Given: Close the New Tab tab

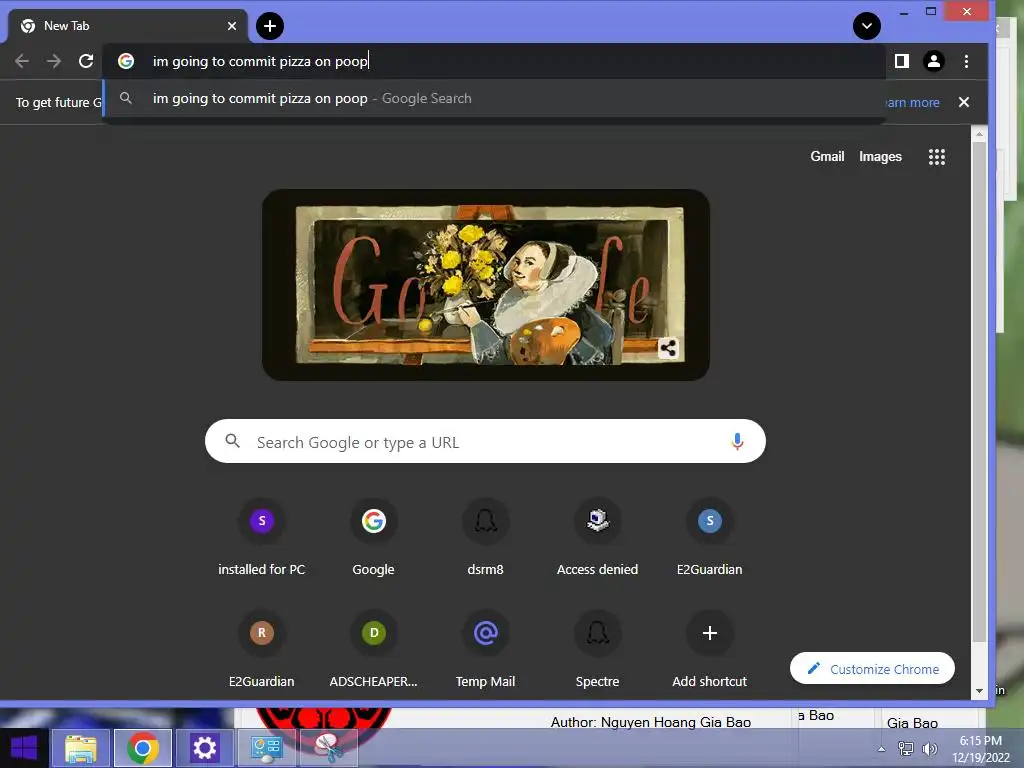Looking at the screenshot, I should [232, 26].
